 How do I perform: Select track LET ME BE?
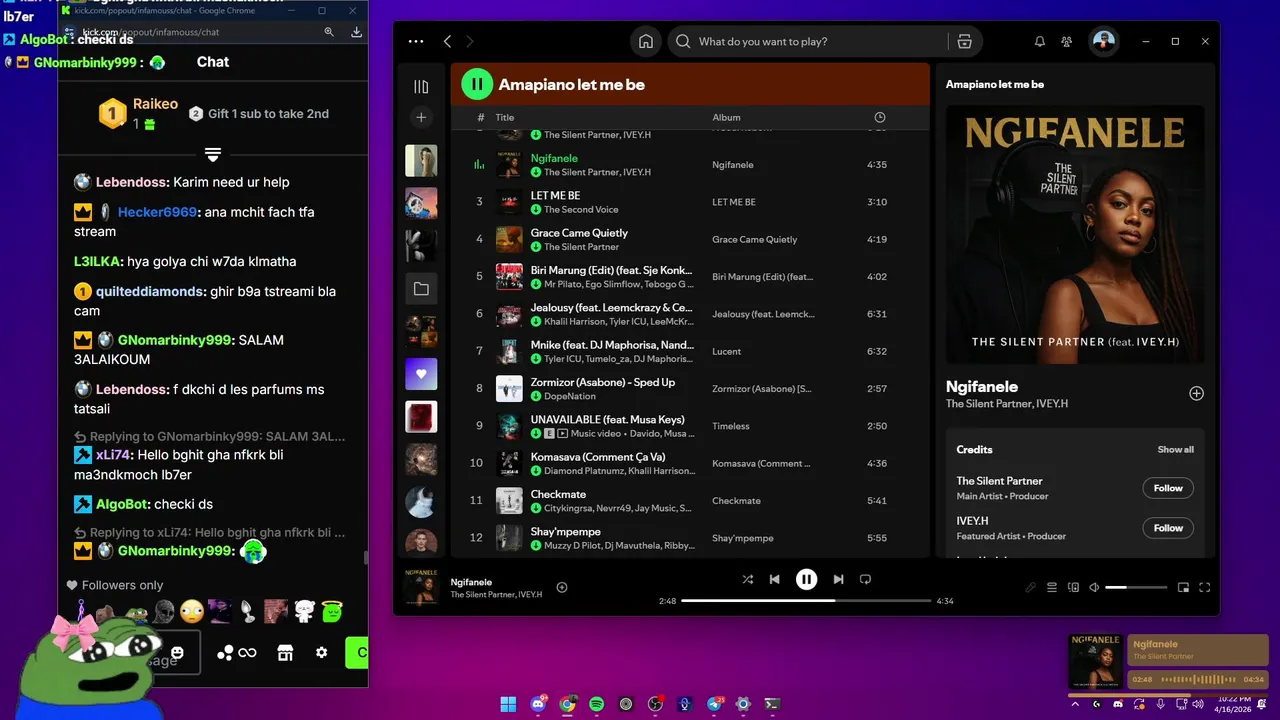(x=690, y=202)
